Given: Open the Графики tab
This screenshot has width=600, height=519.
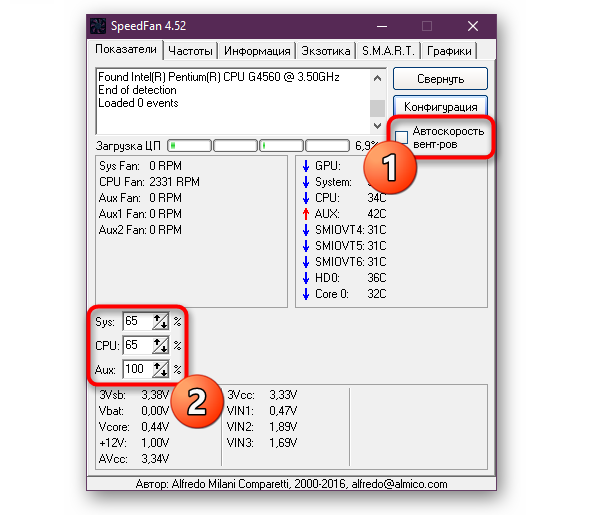Looking at the screenshot, I should tap(449, 51).
